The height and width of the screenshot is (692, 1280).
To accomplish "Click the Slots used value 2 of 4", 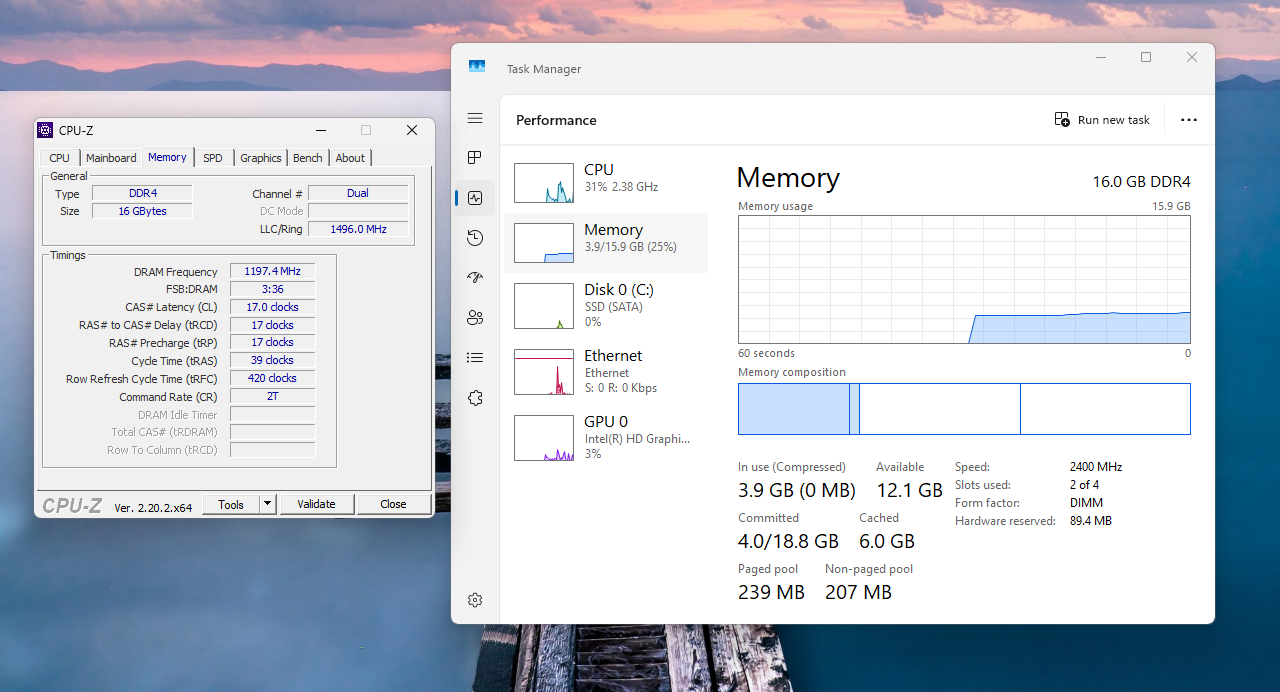I will pos(1084,485).
